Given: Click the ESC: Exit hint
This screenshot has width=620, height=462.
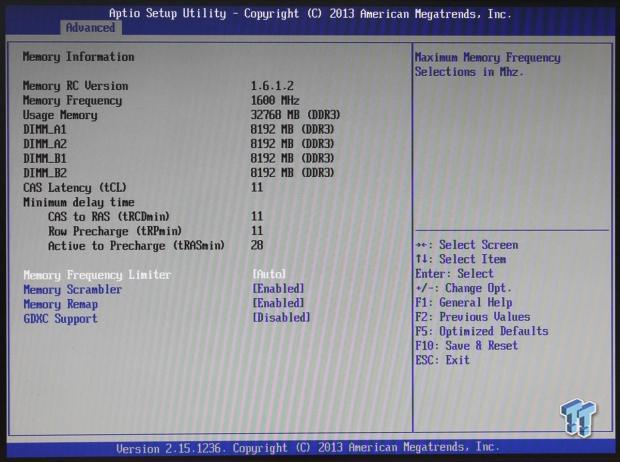Looking at the screenshot, I should click(x=442, y=360).
